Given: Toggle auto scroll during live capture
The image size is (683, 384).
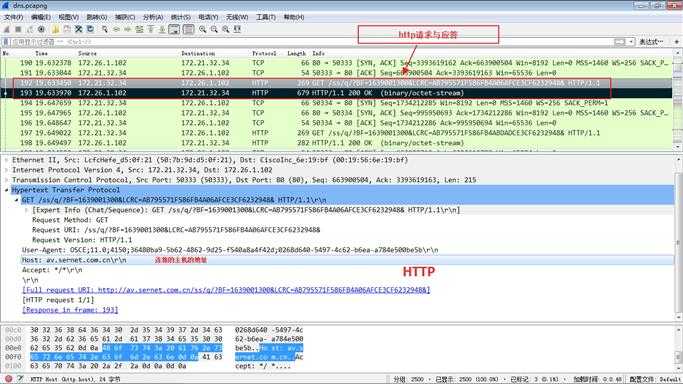Looking at the screenshot, I should [x=174, y=29].
